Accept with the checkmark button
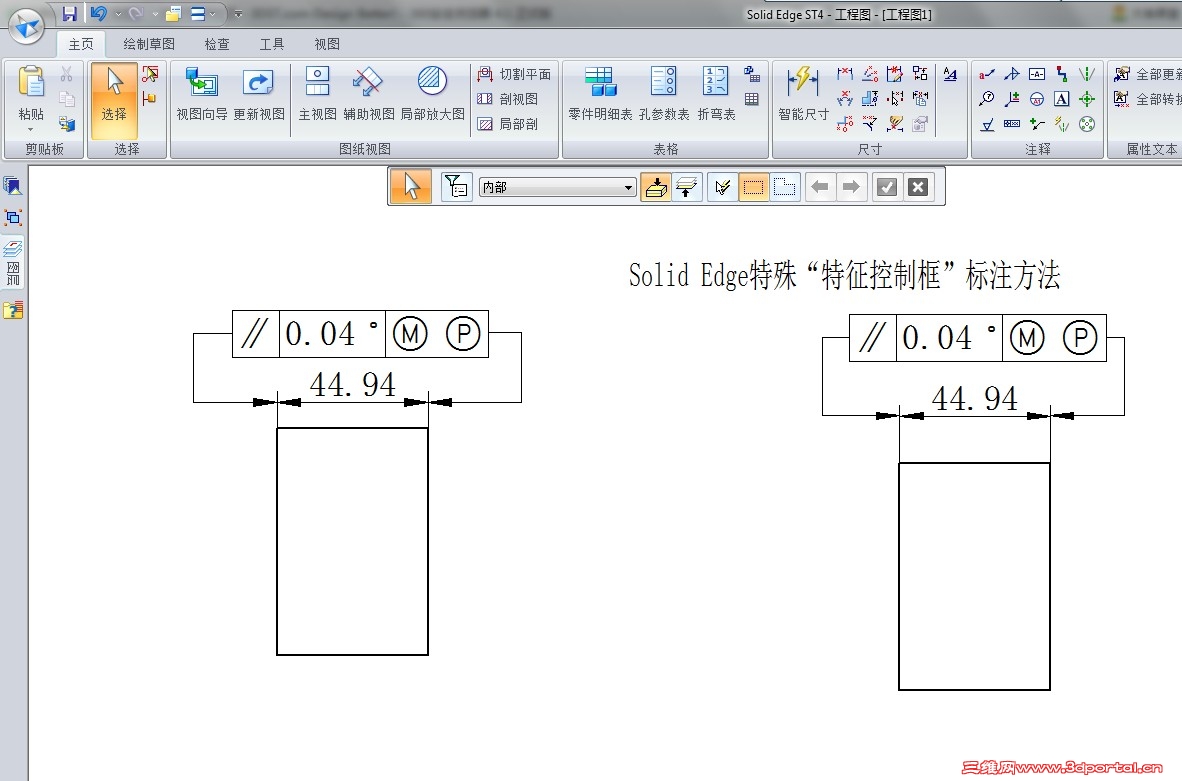Viewport: 1182px width, 781px height. tap(886, 186)
